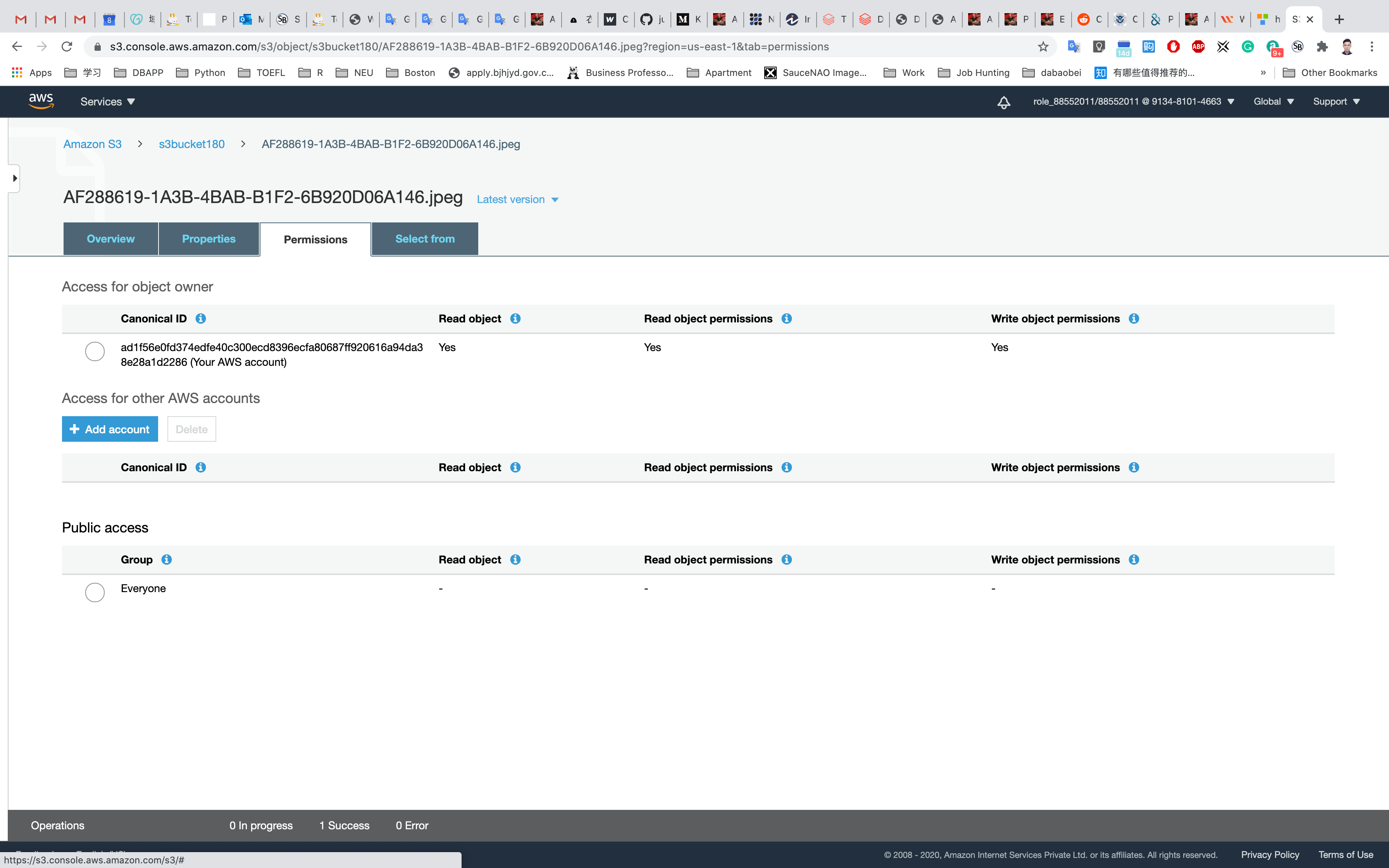This screenshot has width=1389, height=868.
Task: Go to s3bucket180 breadcrumb link
Action: click(192, 144)
